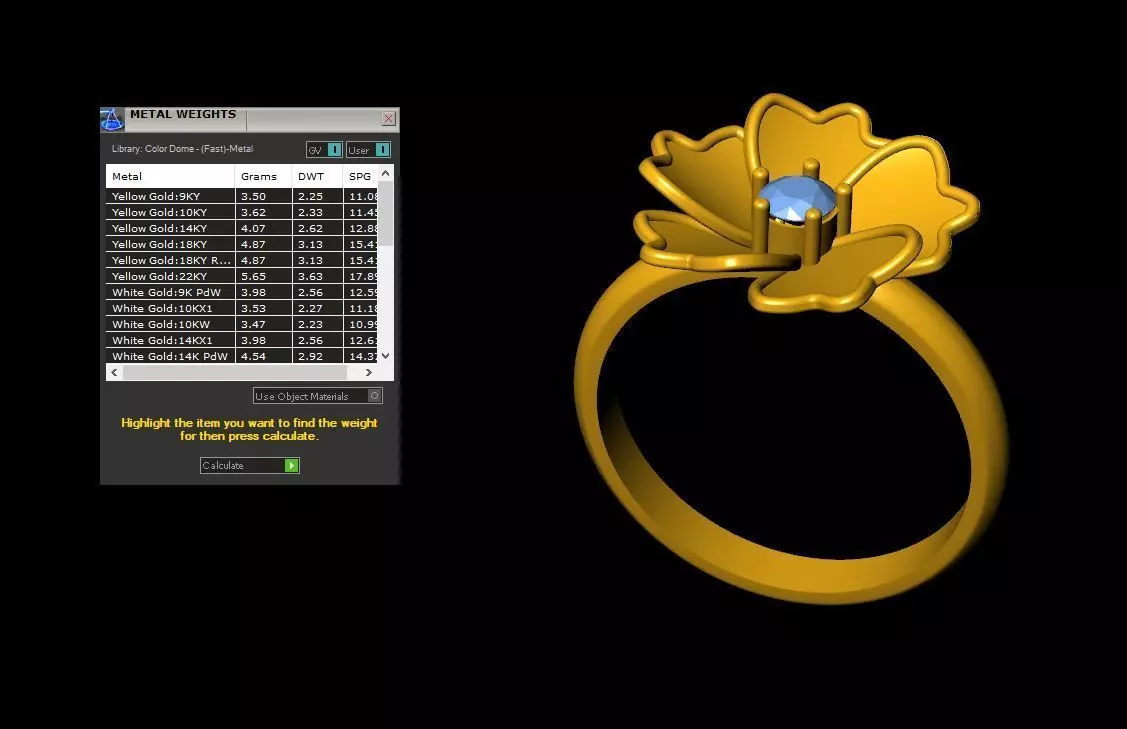
Task: Sort by the Grams column header
Action: (263, 176)
